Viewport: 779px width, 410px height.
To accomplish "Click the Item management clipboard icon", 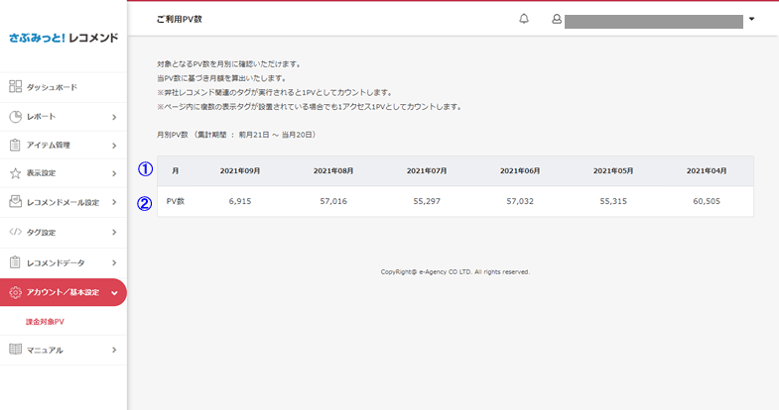I will [15, 145].
